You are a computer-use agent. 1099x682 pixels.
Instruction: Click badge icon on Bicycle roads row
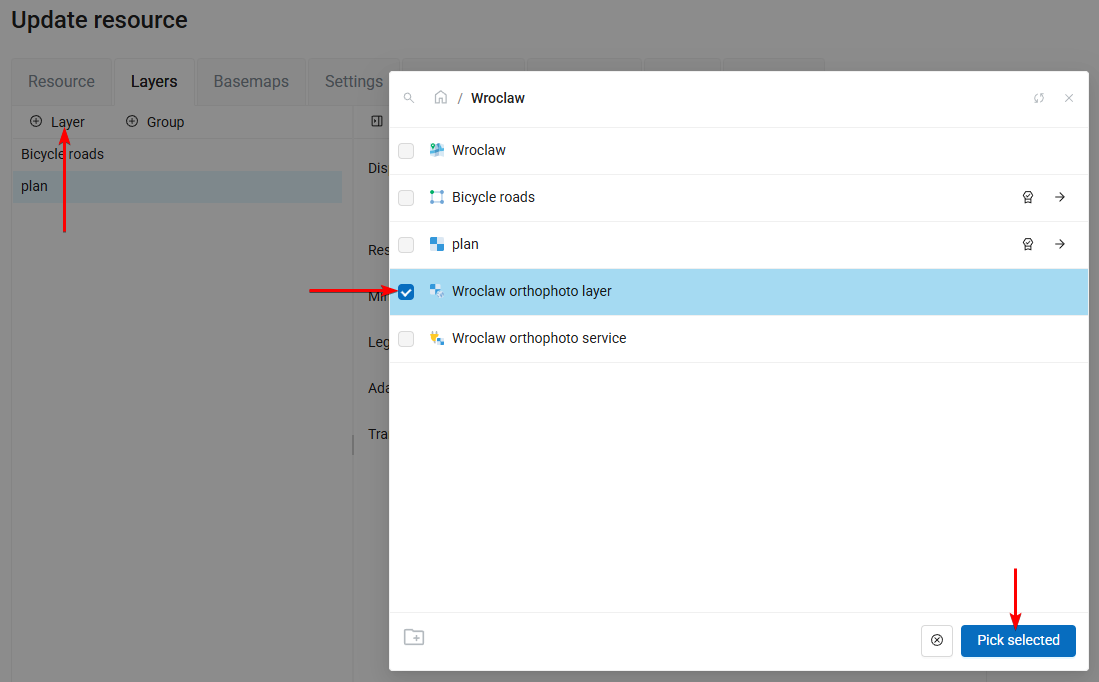pyautogui.click(x=1027, y=198)
